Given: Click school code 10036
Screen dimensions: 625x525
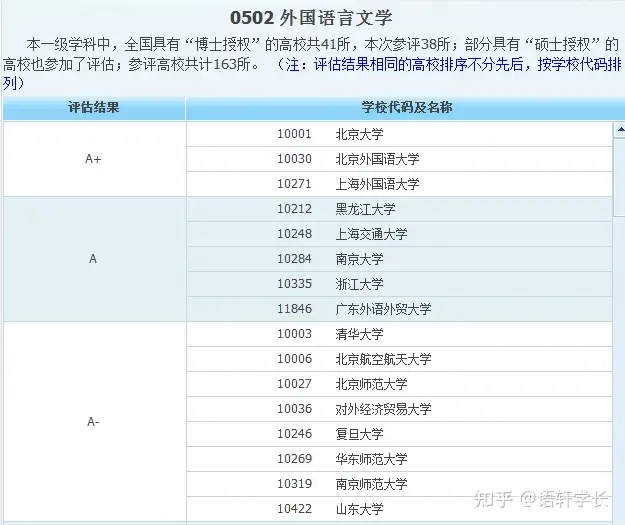Looking at the screenshot, I should tap(294, 409).
